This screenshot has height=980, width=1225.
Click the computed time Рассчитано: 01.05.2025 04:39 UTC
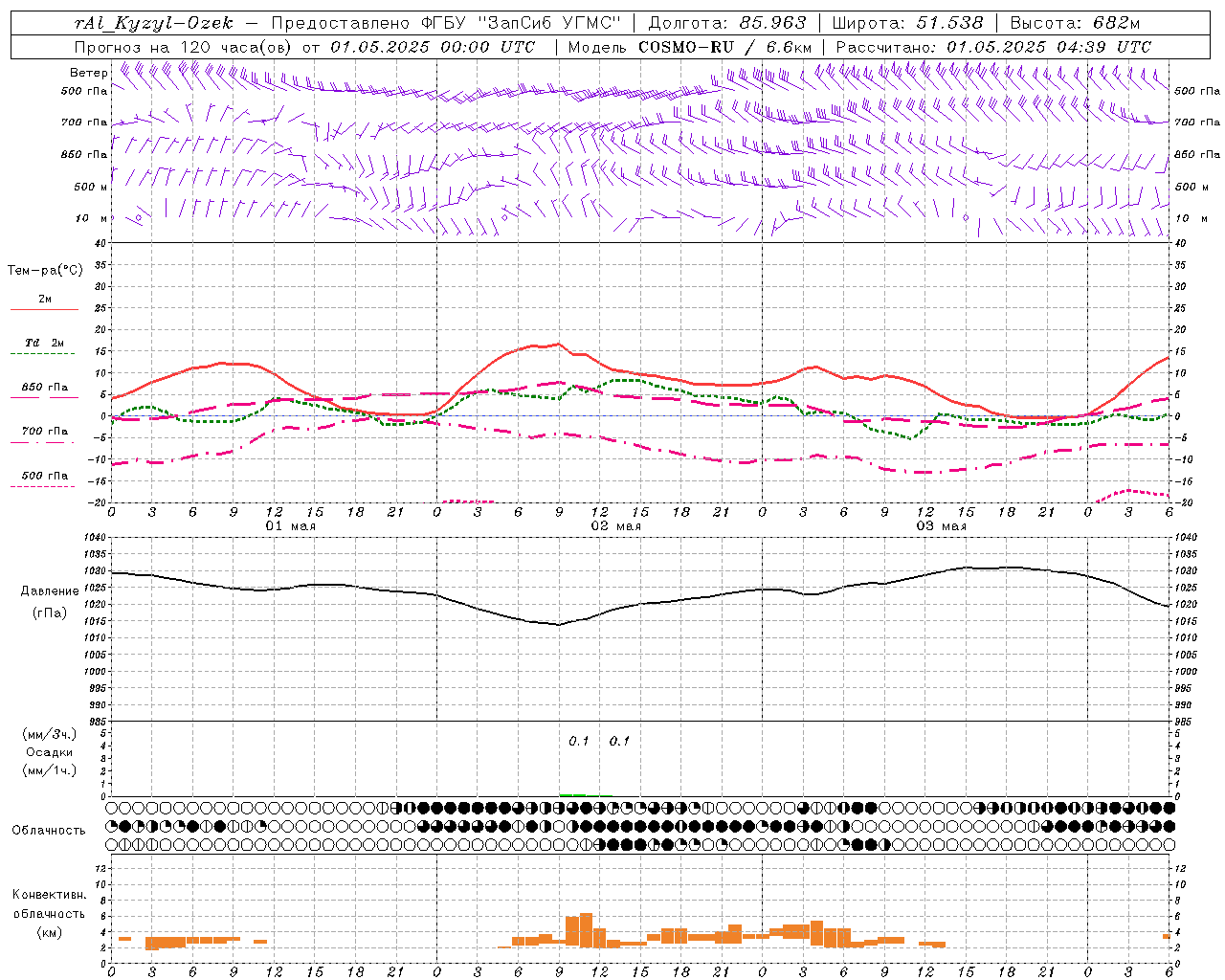pos(993,47)
